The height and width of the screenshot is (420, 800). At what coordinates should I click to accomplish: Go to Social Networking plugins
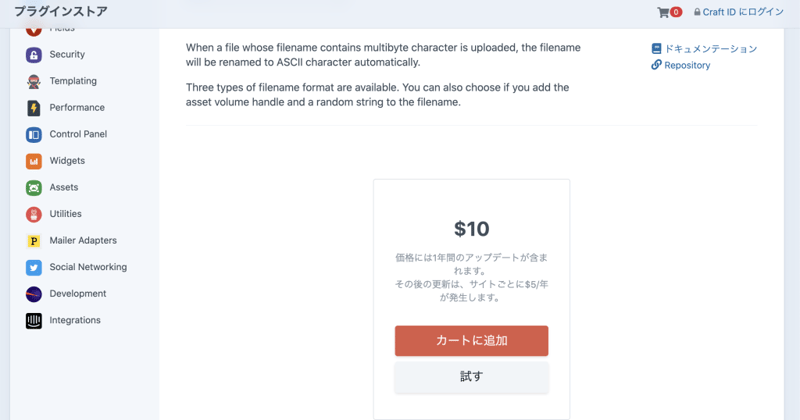coord(88,267)
